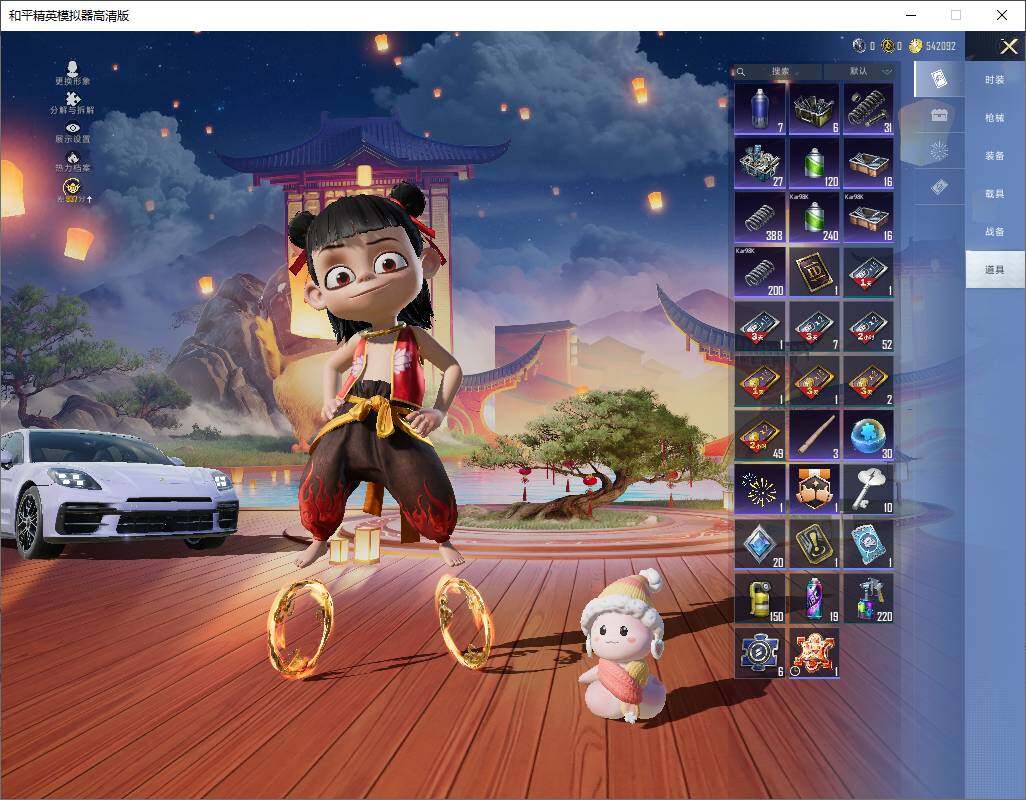
Task: Select the gold x2 card with 49
Action: [760, 435]
